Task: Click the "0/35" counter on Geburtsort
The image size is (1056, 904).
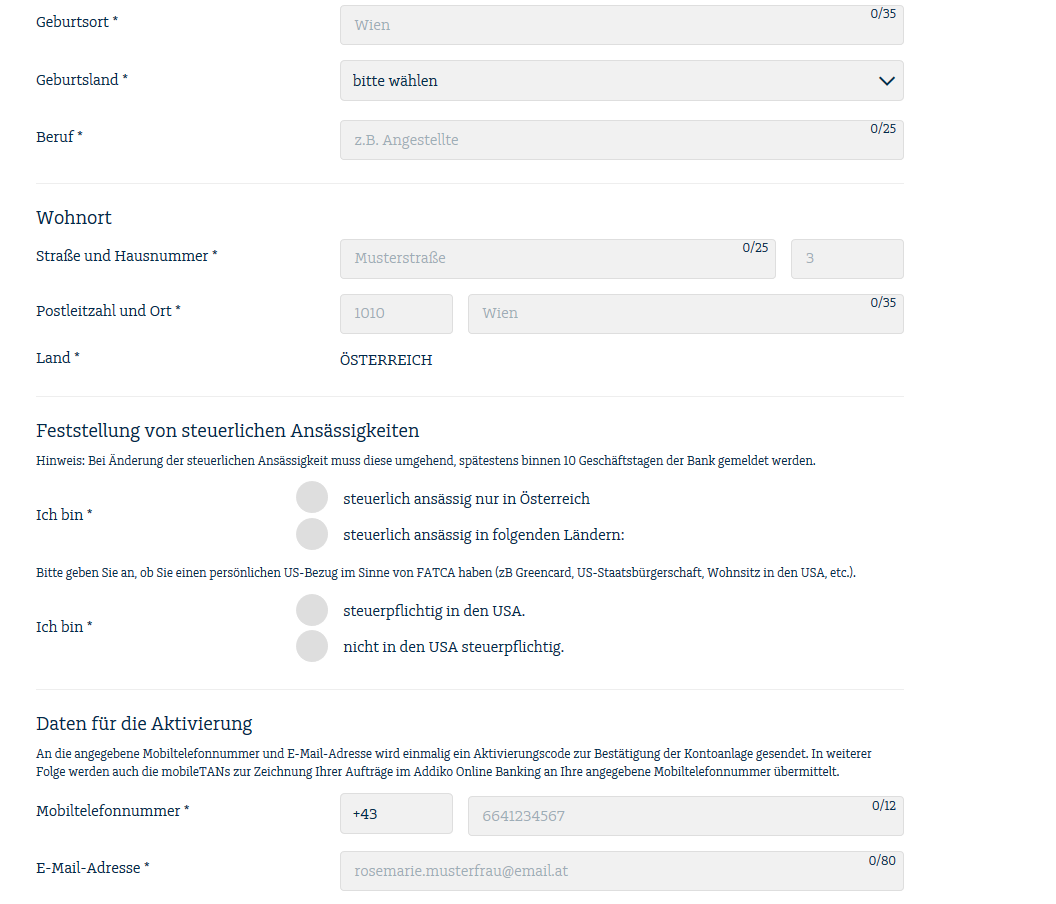Action: pyautogui.click(x=881, y=14)
